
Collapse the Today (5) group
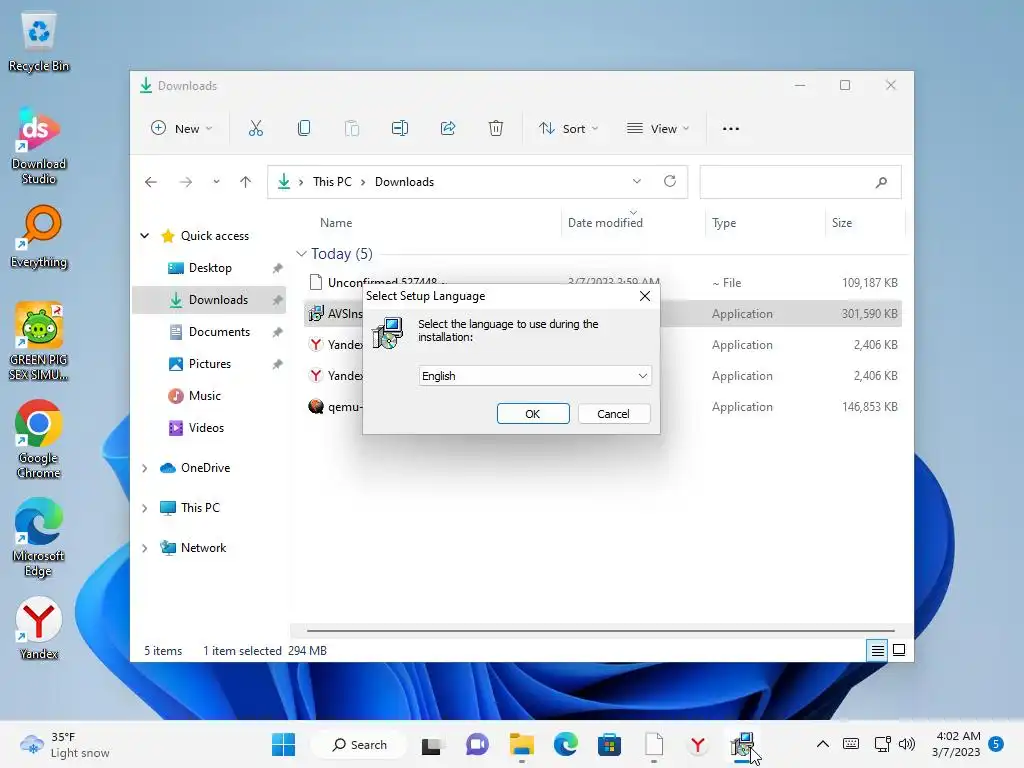301,253
